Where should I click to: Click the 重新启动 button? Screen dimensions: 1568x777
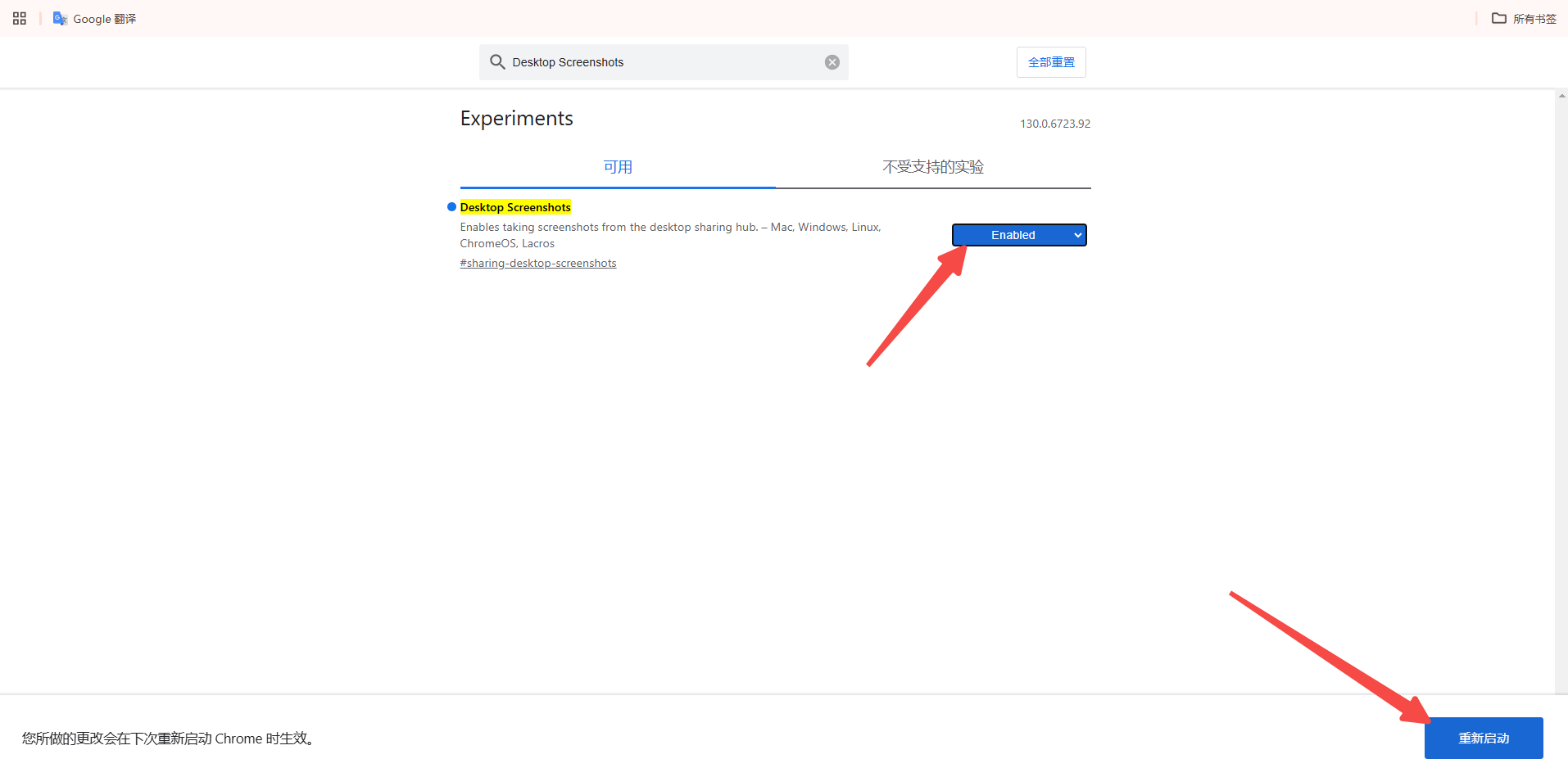point(1484,738)
